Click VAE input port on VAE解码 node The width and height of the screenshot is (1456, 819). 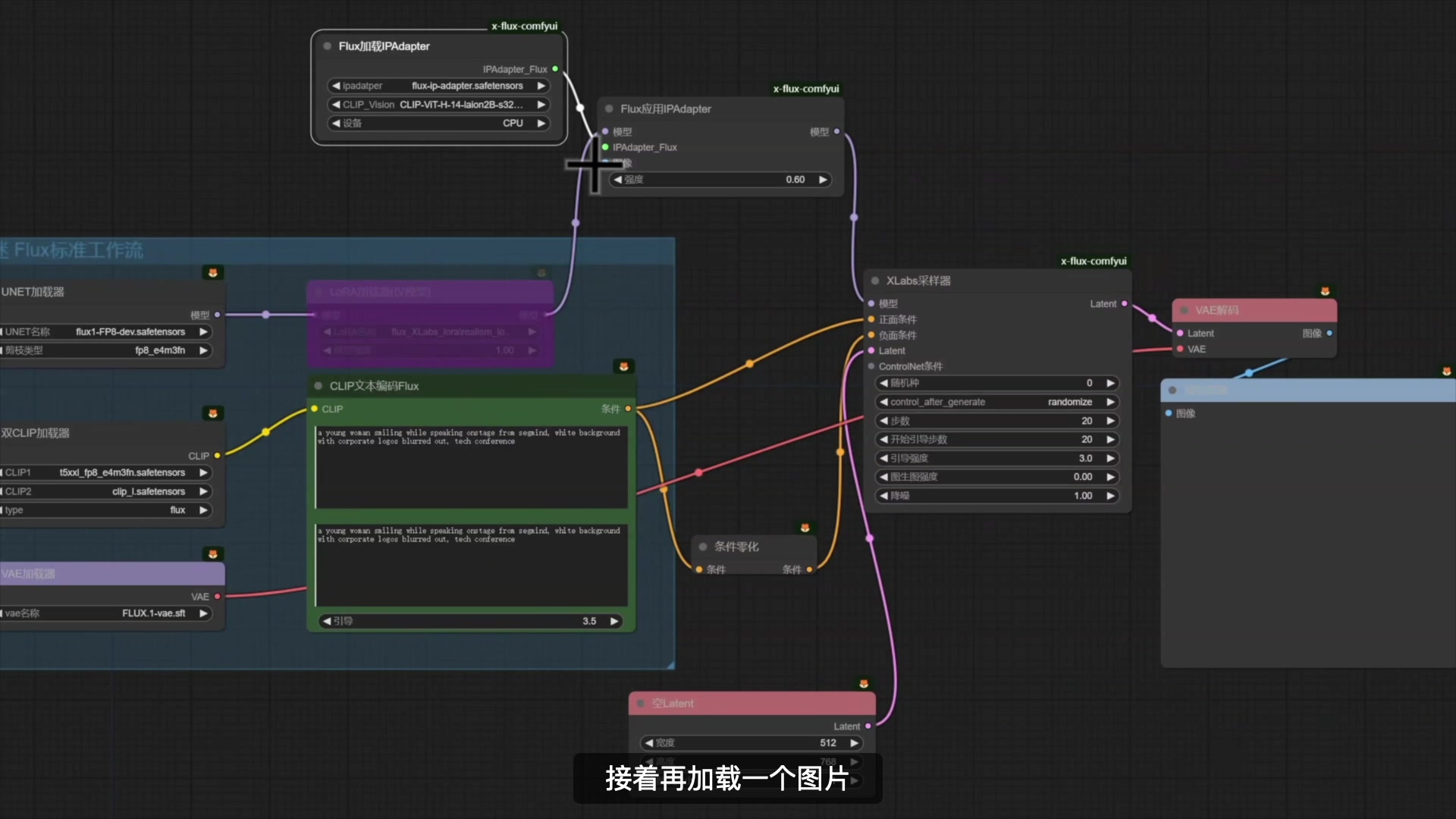click(1180, 349)
